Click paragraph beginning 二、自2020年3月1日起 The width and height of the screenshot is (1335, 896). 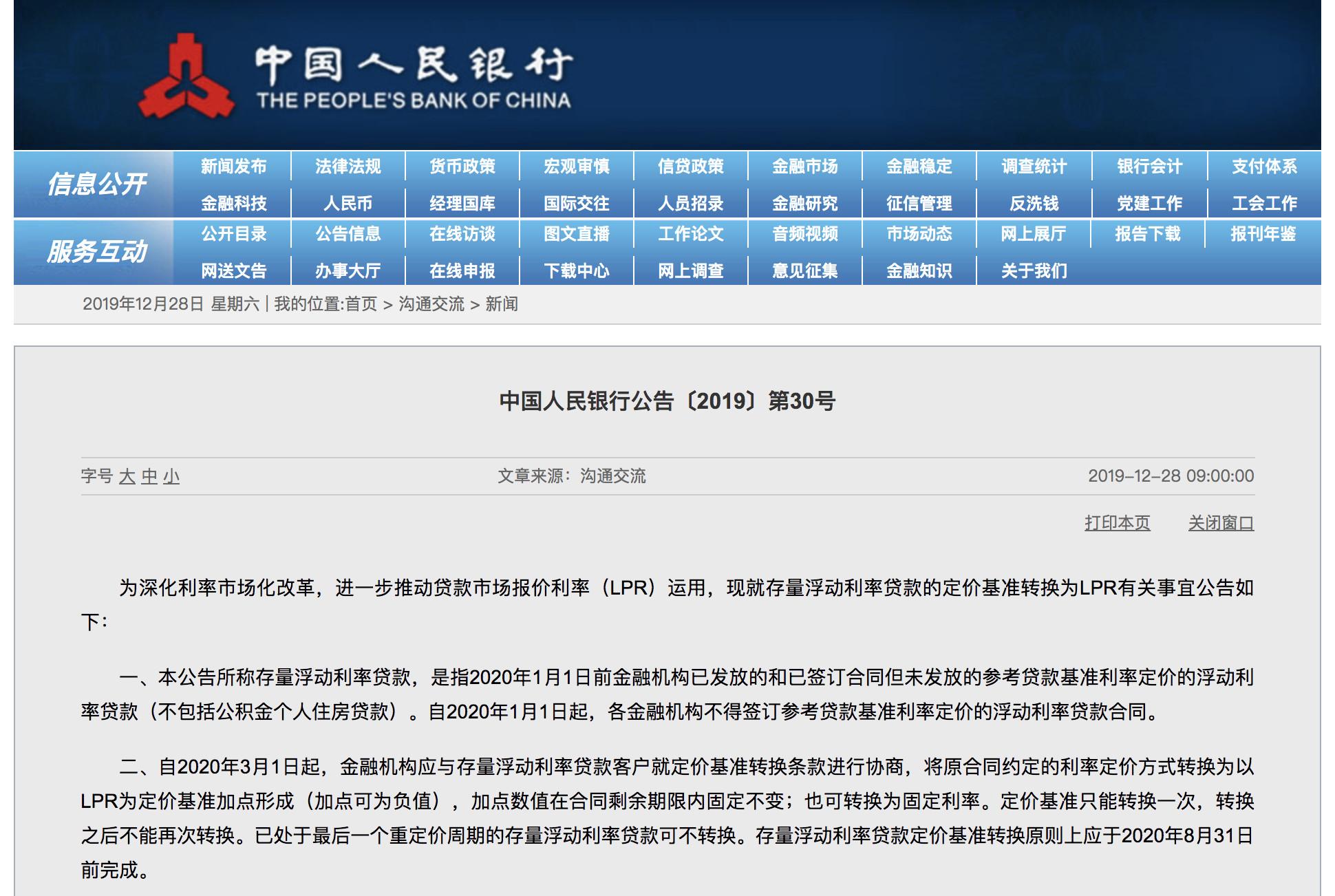point(667,818)
